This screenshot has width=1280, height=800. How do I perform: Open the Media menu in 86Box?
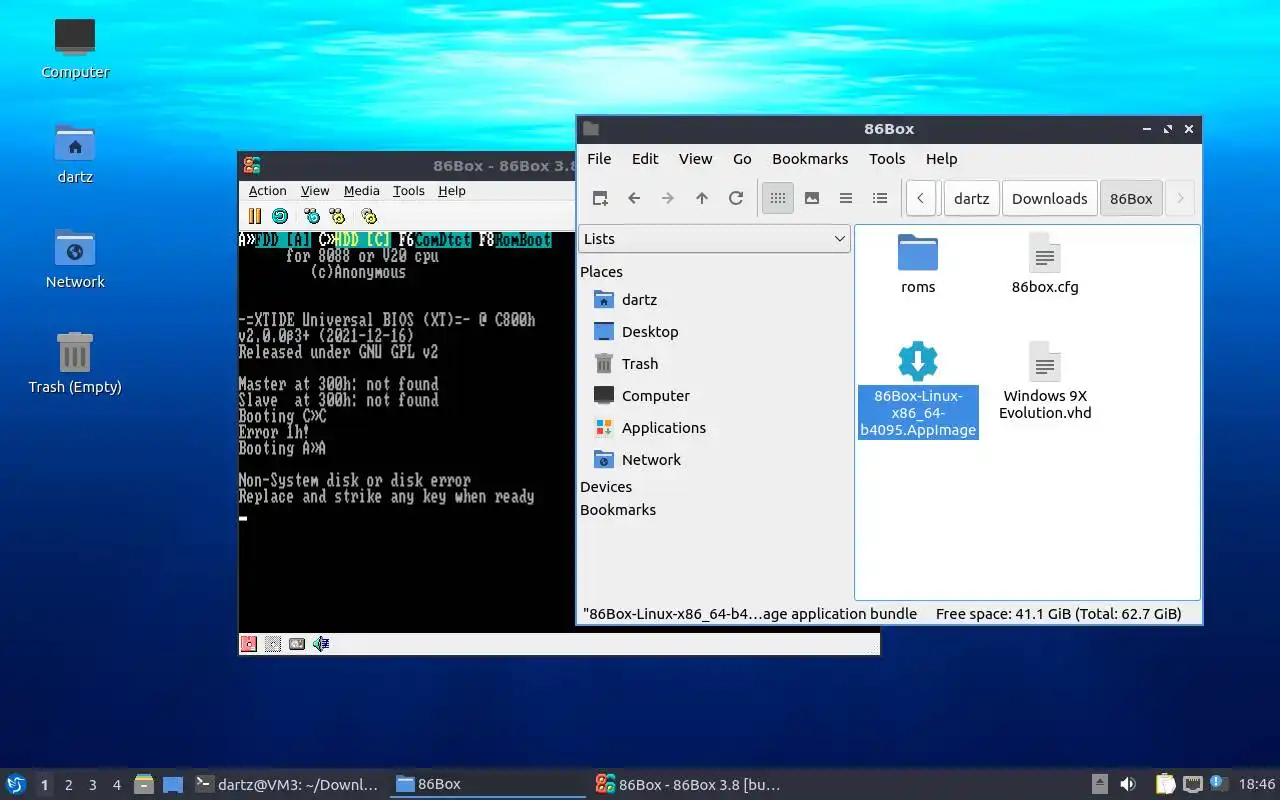pos(361,191)
